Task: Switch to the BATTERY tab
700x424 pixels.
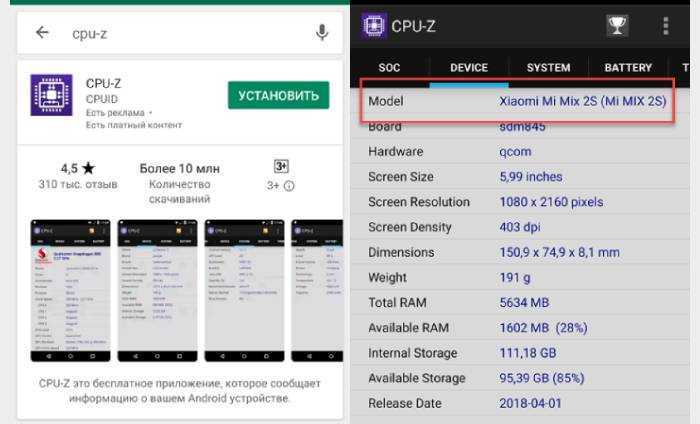Action: [628, 67]
